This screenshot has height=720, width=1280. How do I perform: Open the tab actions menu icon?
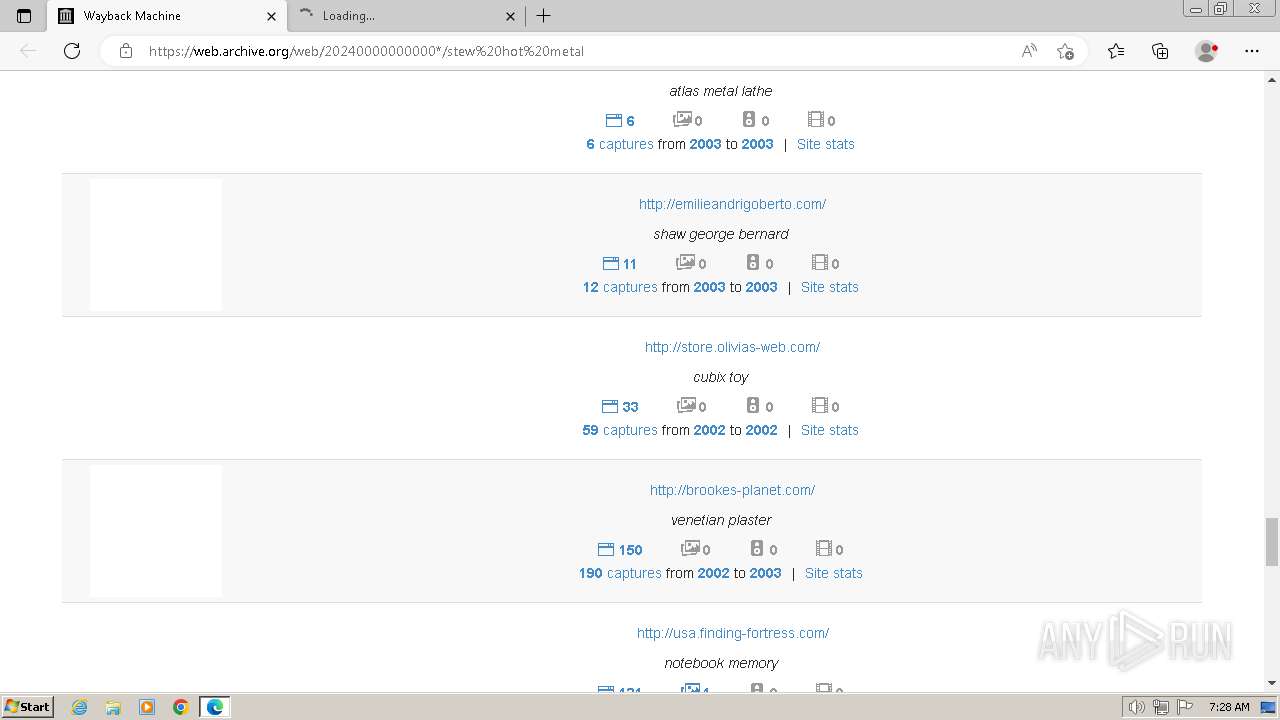pyautogui.click(x=24, y=16)
